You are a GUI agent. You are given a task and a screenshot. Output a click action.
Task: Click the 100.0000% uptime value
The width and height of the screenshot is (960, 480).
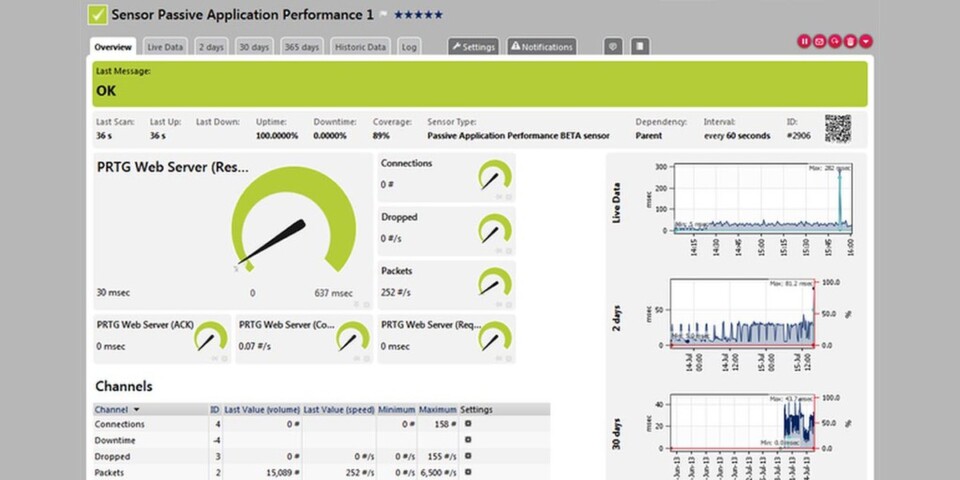pos(277,136)
